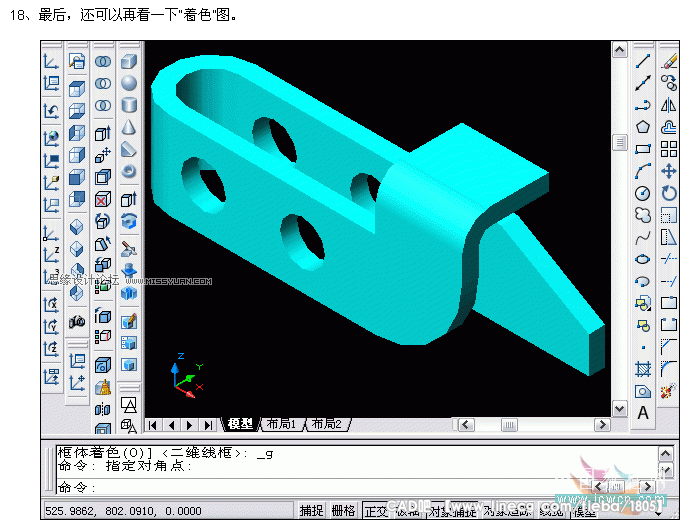This screenshot has width=692, height=523.
Task: Click the Clean solid broom icon
Action: (x=103, y=388)
